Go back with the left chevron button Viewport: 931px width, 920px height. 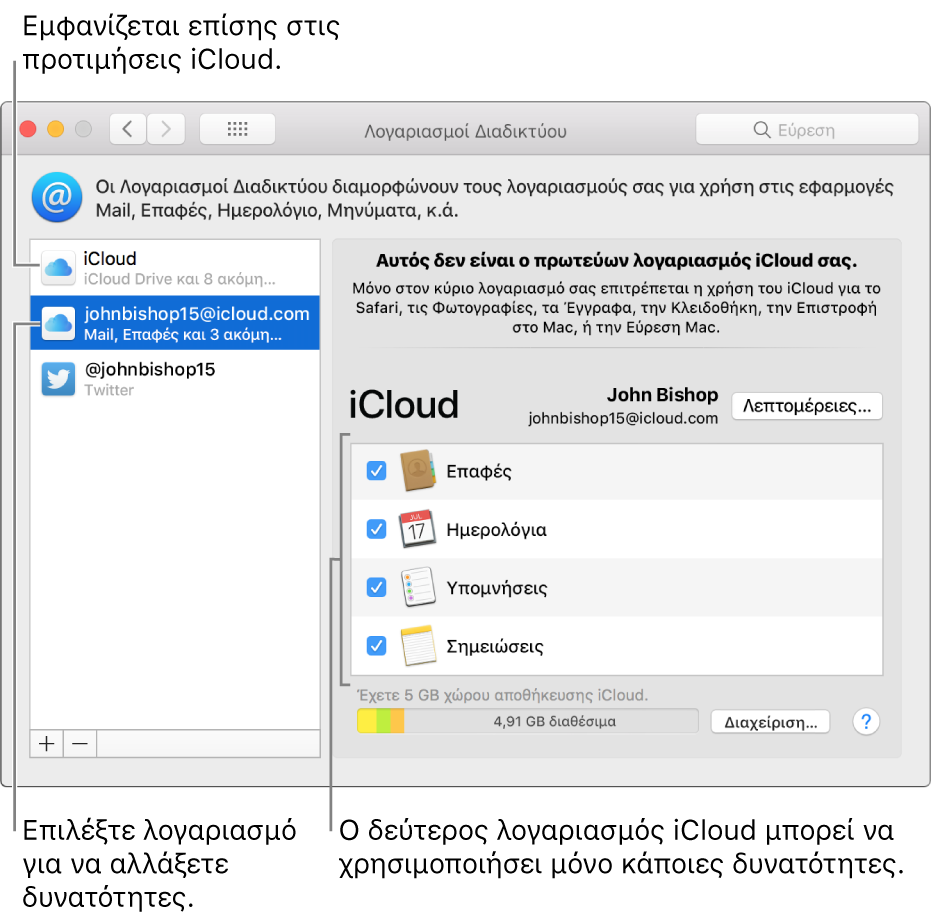pos(128,129)
